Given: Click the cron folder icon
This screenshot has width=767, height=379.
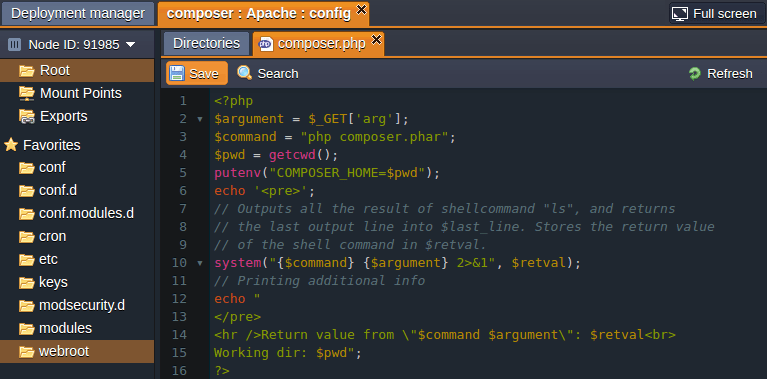Looking at the screenshot, I should pos(27,237).
